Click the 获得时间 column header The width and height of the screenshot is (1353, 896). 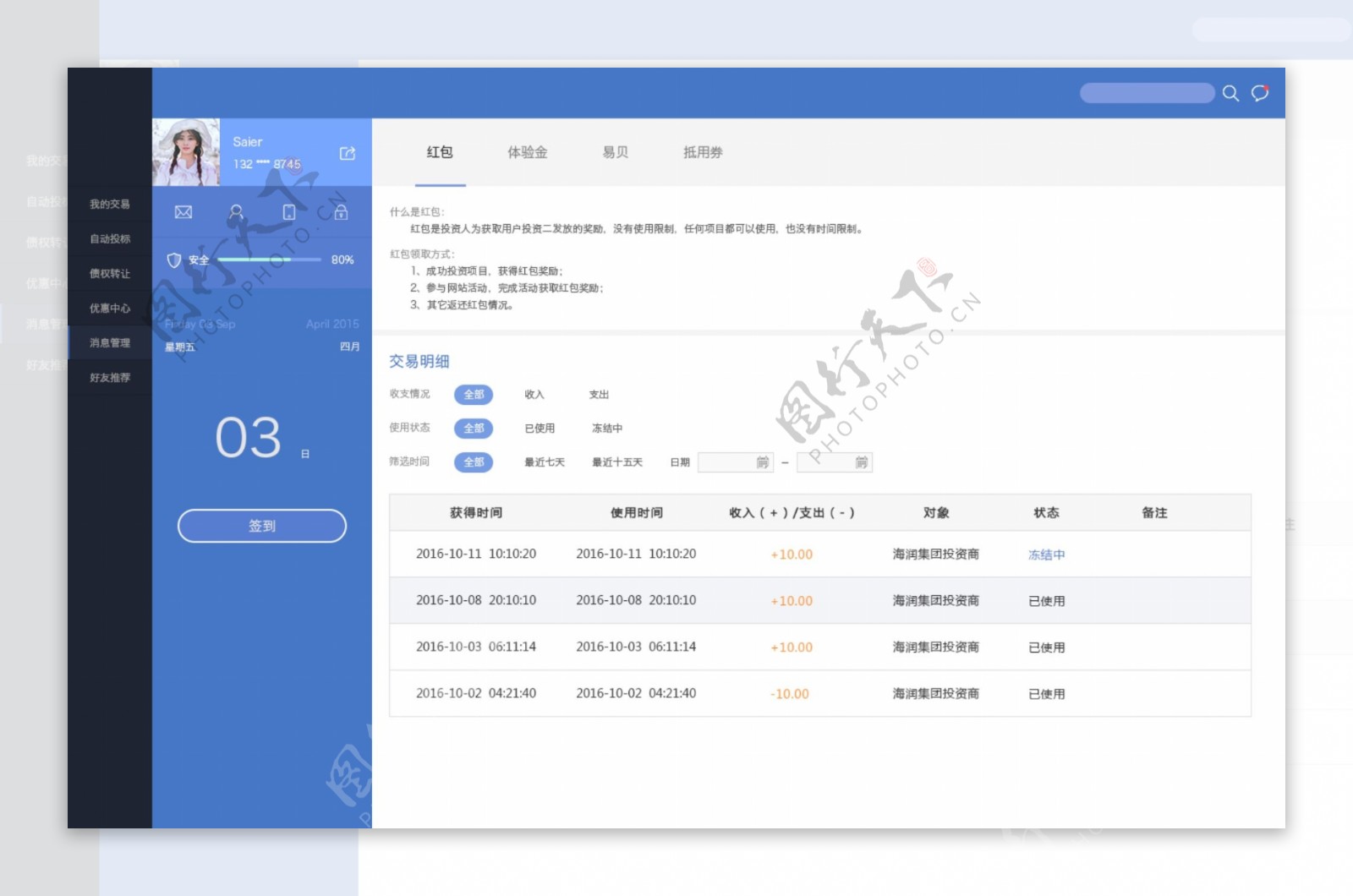click(x=476, y=512)
